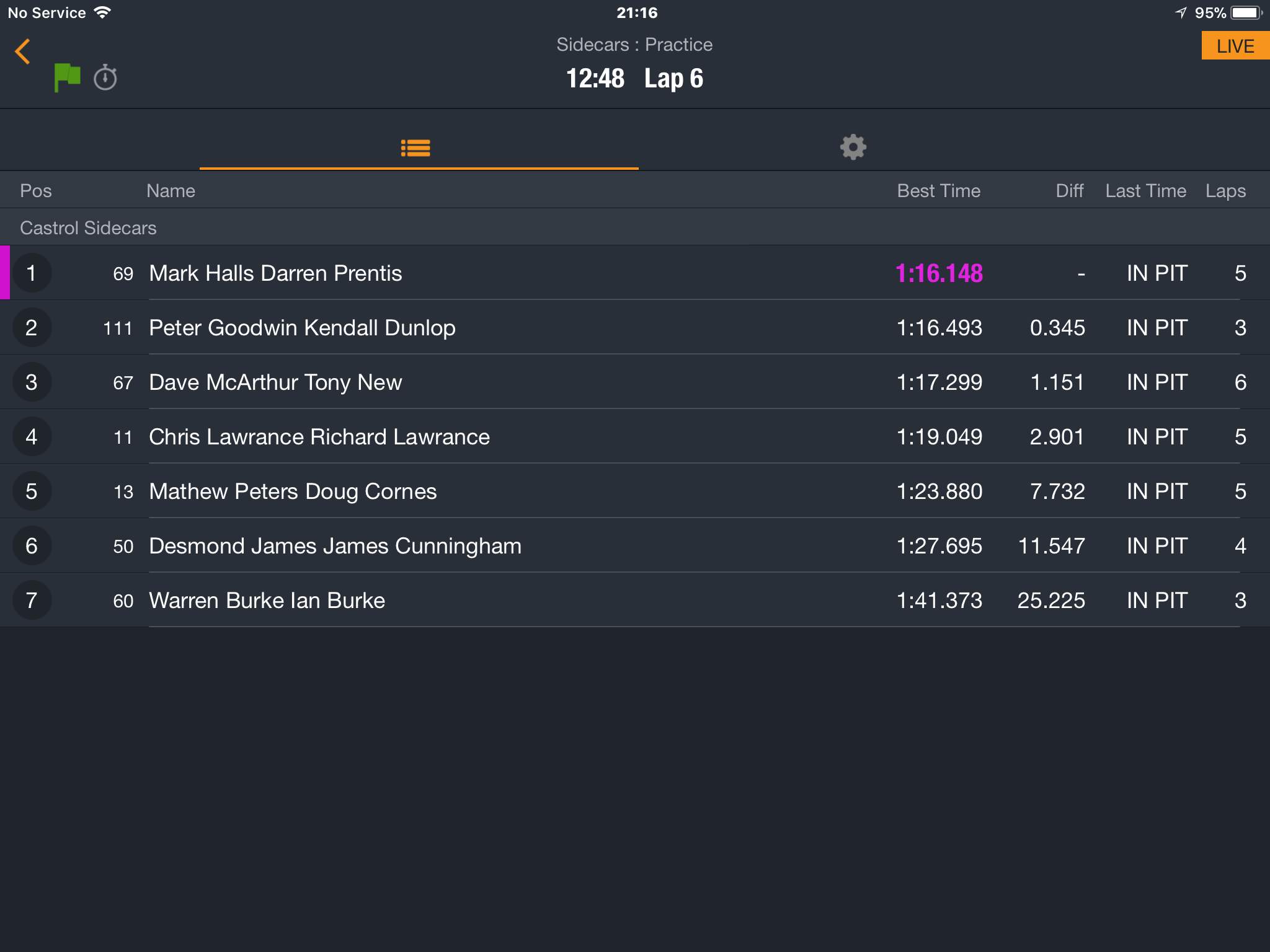Tap the 12:48 Lap 6 session timer
This screenshot has width=1270, height=952.
(634, 79)
